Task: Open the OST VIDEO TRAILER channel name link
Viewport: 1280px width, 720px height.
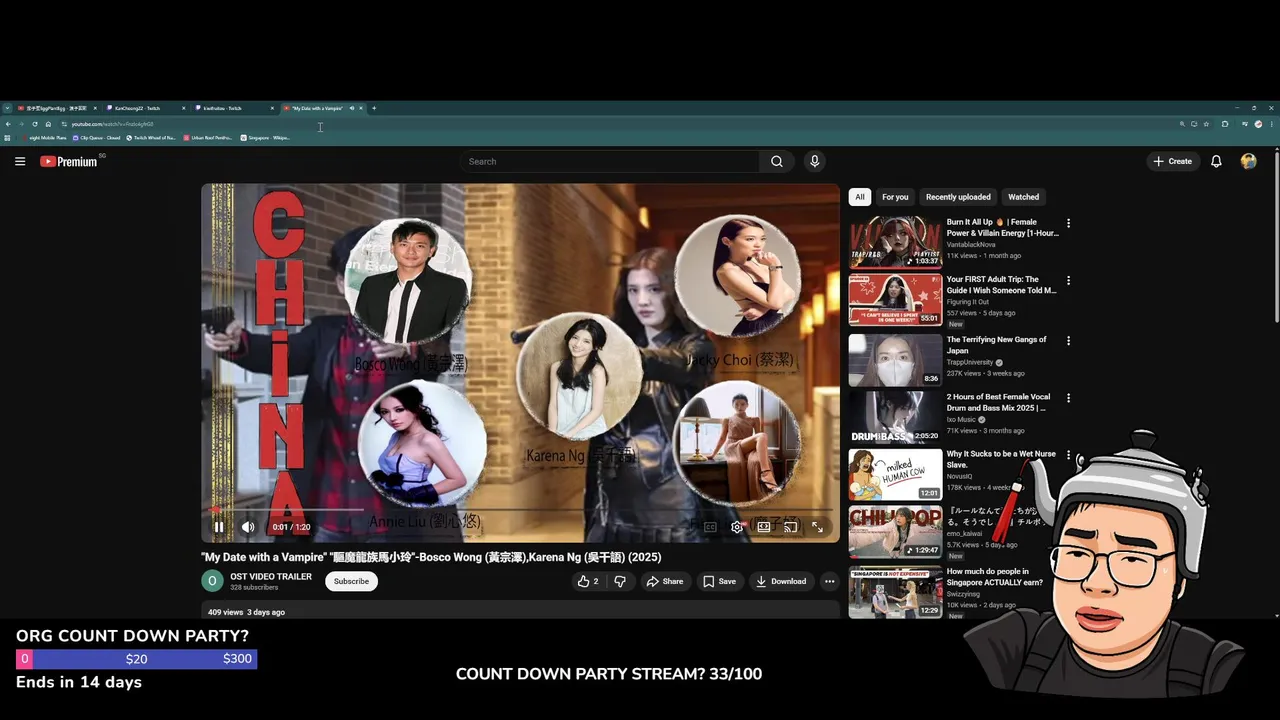Action: [x=271, y=576]
